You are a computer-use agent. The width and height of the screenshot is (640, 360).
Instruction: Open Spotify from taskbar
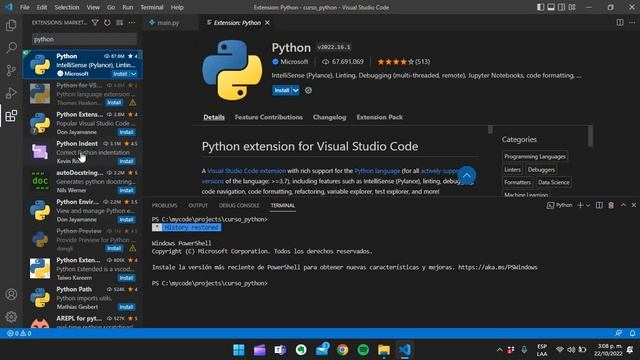(363, 350)
